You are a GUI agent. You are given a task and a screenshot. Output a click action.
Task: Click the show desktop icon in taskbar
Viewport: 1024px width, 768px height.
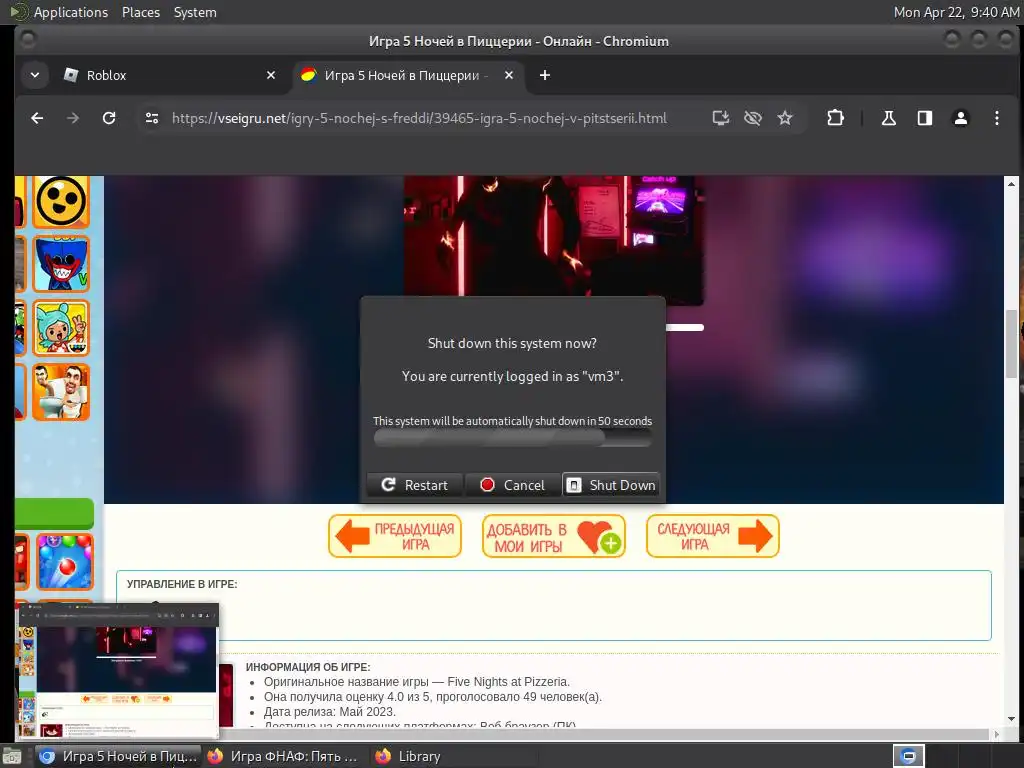(12, 756)
